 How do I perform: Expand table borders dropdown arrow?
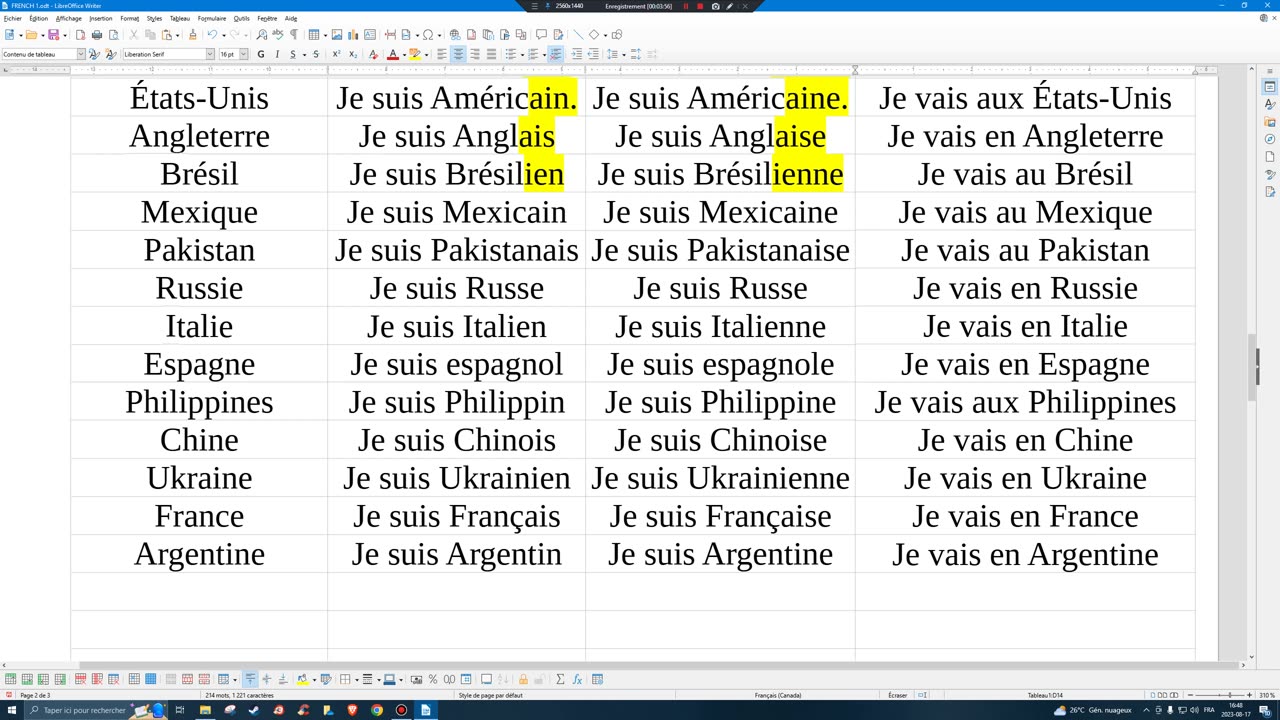point(356,679)
